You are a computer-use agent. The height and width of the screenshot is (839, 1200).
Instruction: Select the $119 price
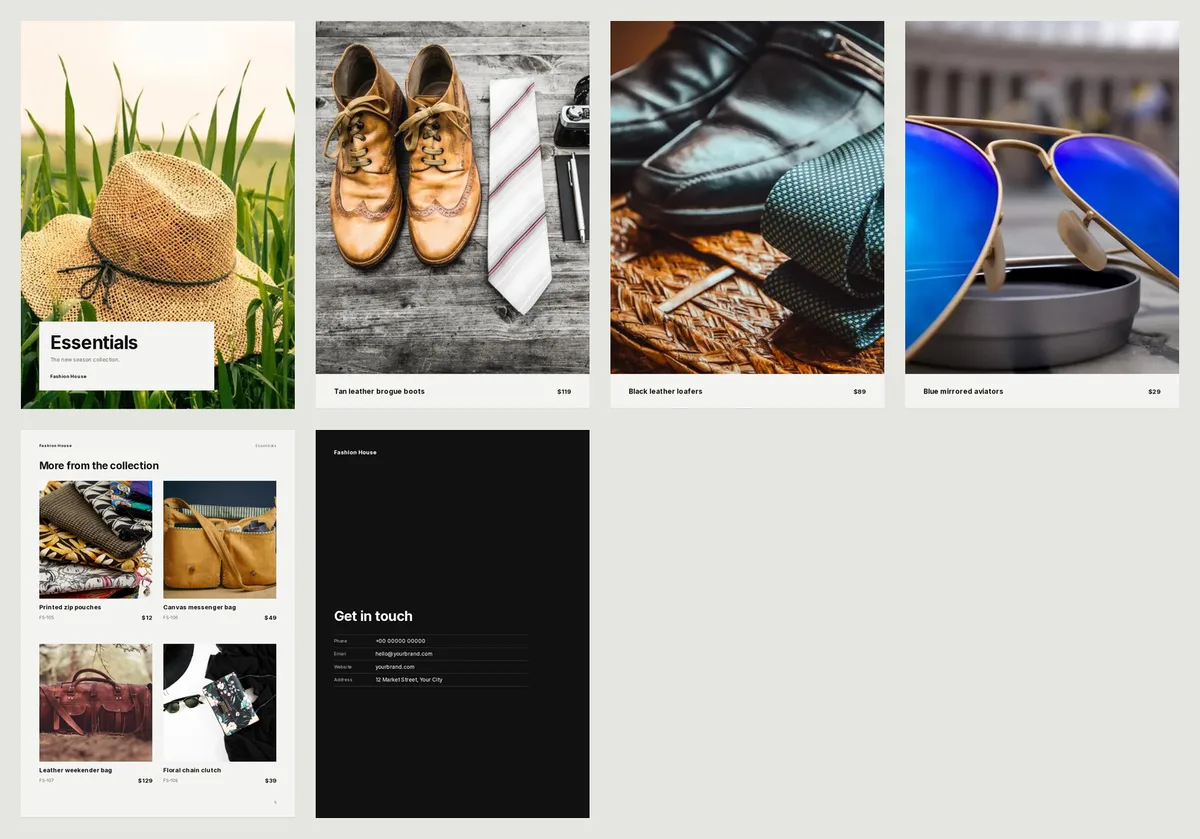[x=564, y=392]
